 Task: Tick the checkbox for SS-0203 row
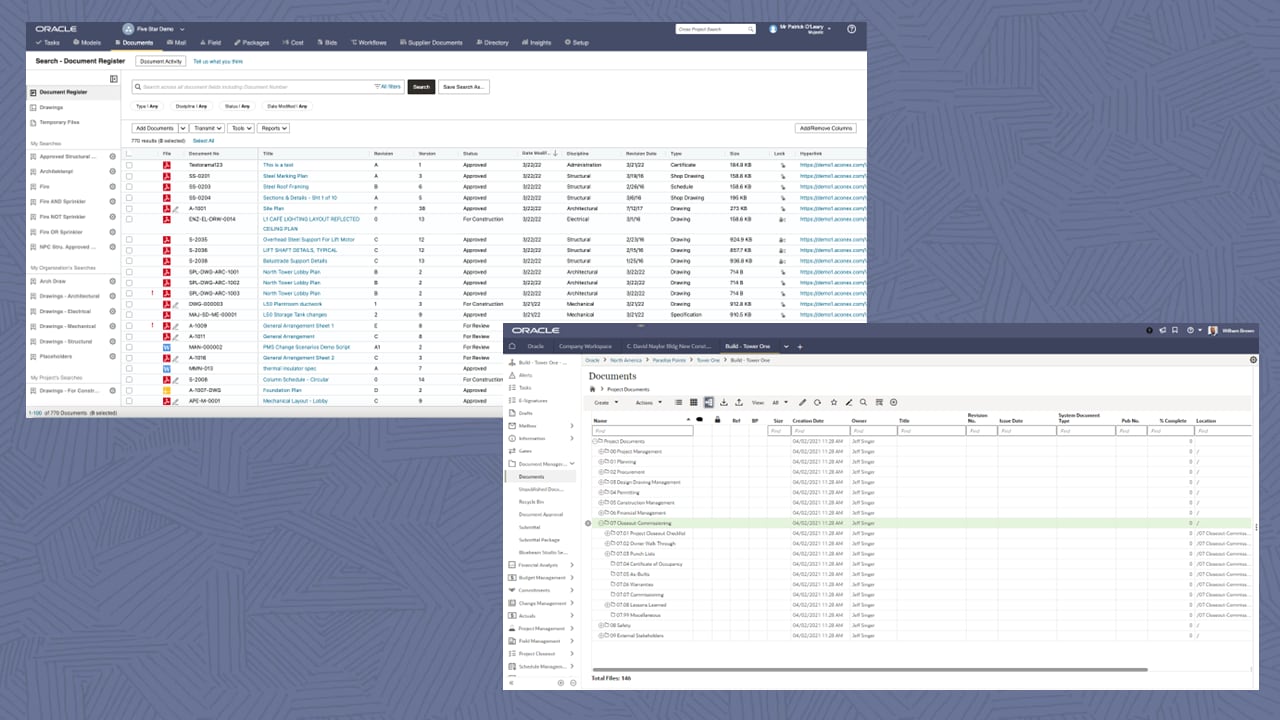[x=129, y=186]
